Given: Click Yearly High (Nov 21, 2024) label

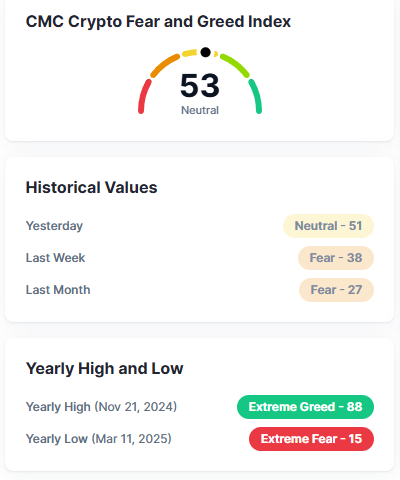Looking at the screenshot, I should tap(101, 407).
